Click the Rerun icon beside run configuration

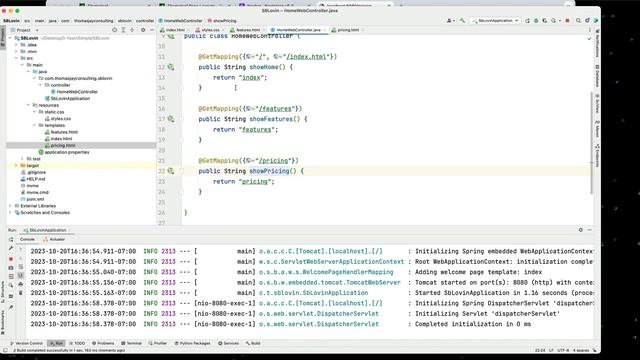click(x=527, y=20)
